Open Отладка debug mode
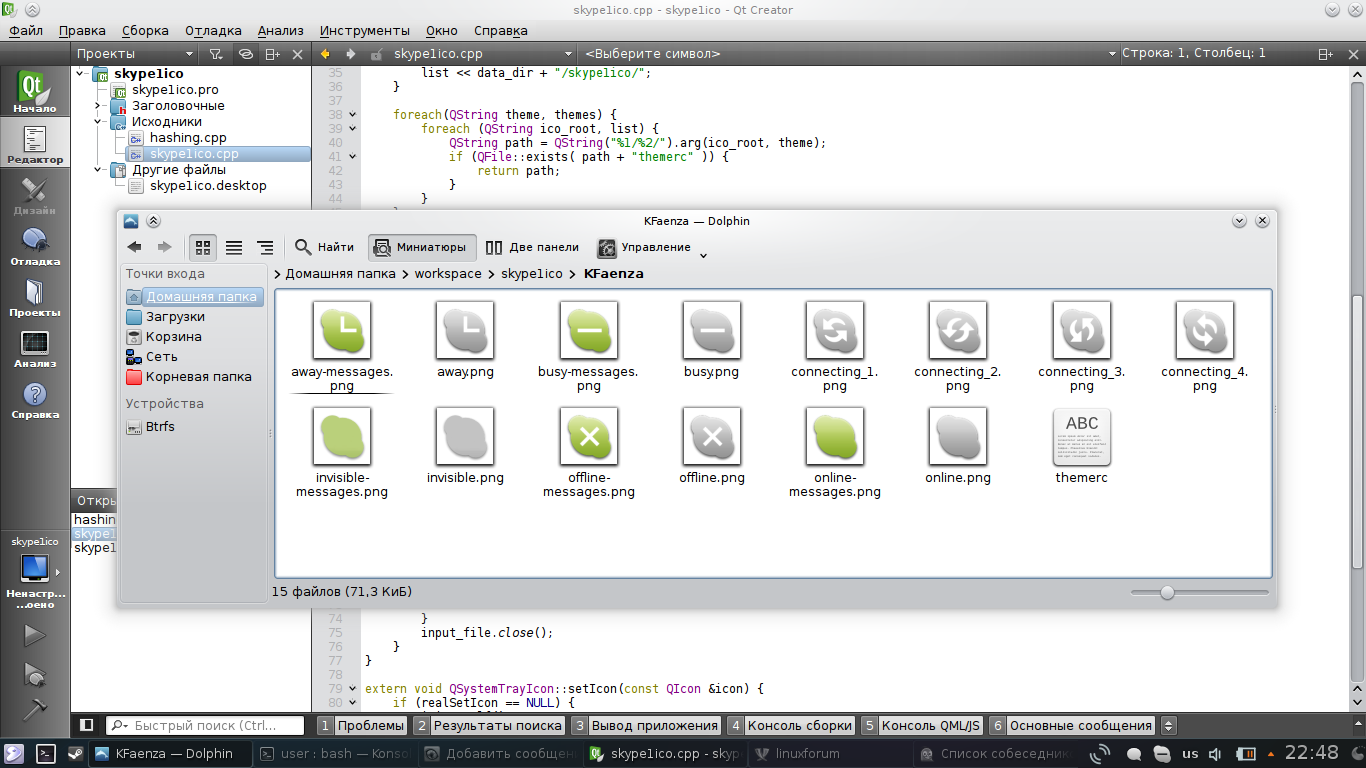 35,246
